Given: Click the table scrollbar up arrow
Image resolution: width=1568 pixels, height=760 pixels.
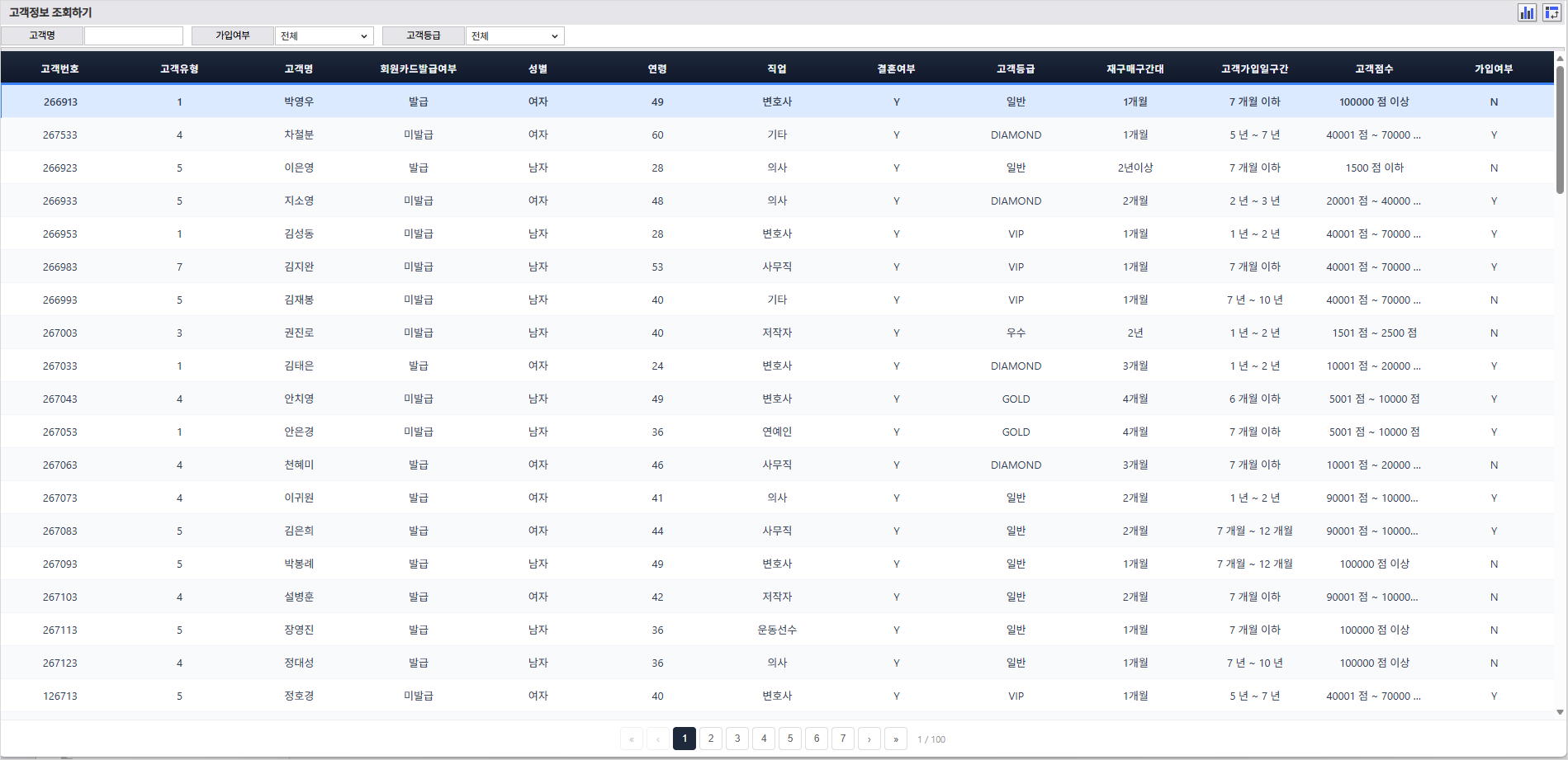Looking at the screenshot, I should (x=1560, y=58).
